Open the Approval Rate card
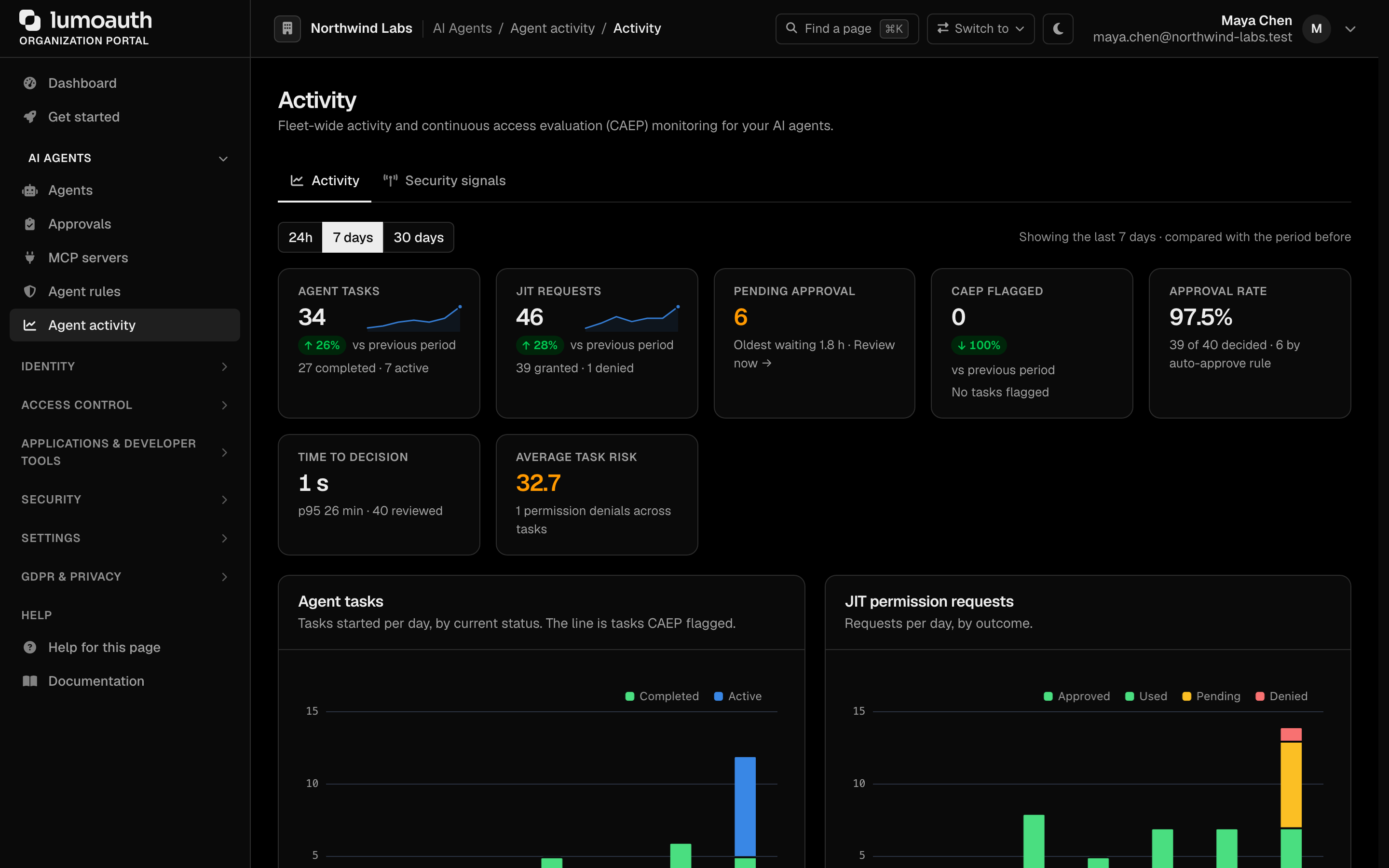Screen dimensions: 1389x868 [x=1250, y=343]
